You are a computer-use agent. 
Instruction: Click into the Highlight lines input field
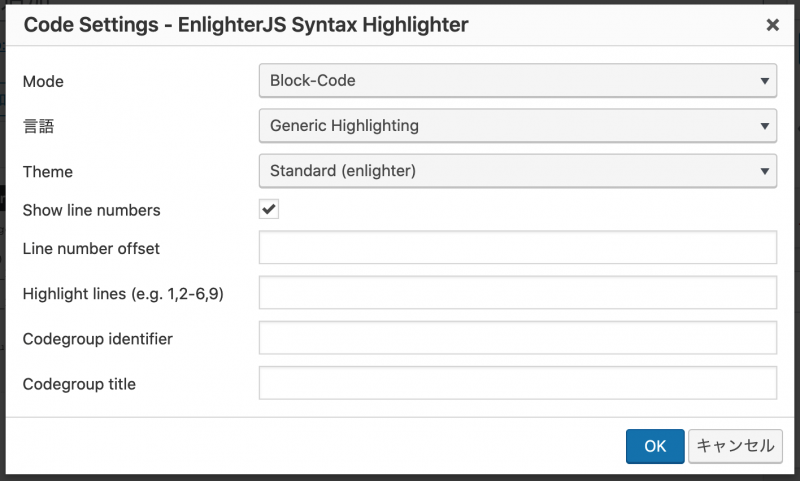[518, 292]
